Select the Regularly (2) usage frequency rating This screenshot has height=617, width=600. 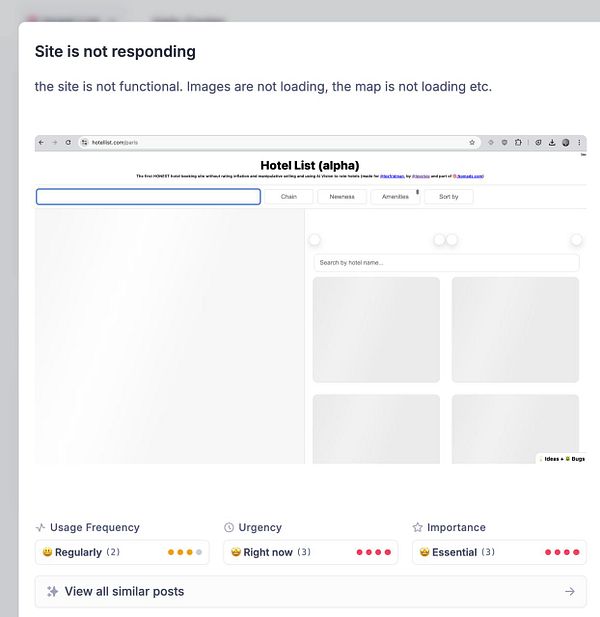pyautogui.click(x=122, y=552)
